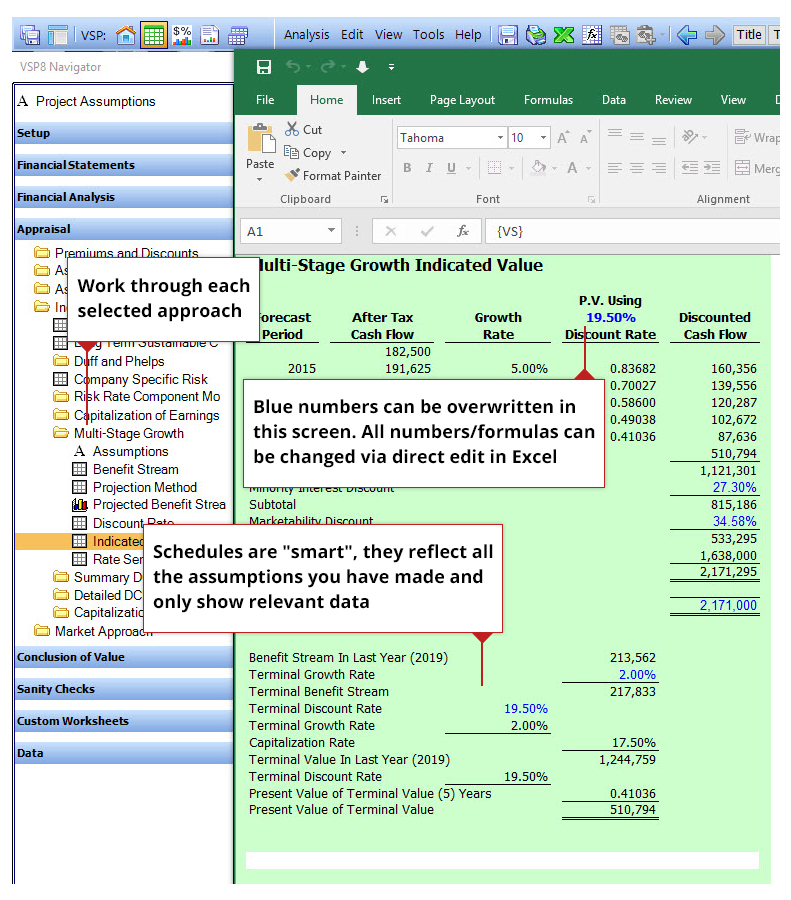
Task: Toggle Center horizontal alignment
Action: [x=637, y=168]
